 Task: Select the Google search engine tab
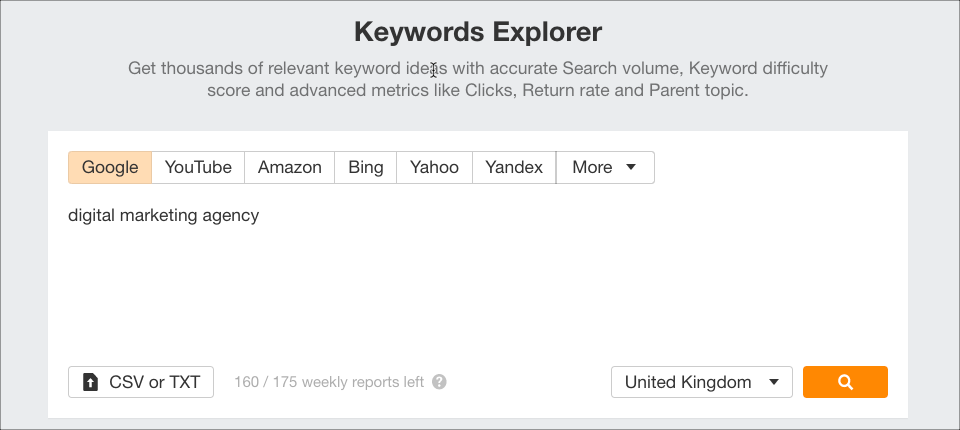tap(110, 167)
